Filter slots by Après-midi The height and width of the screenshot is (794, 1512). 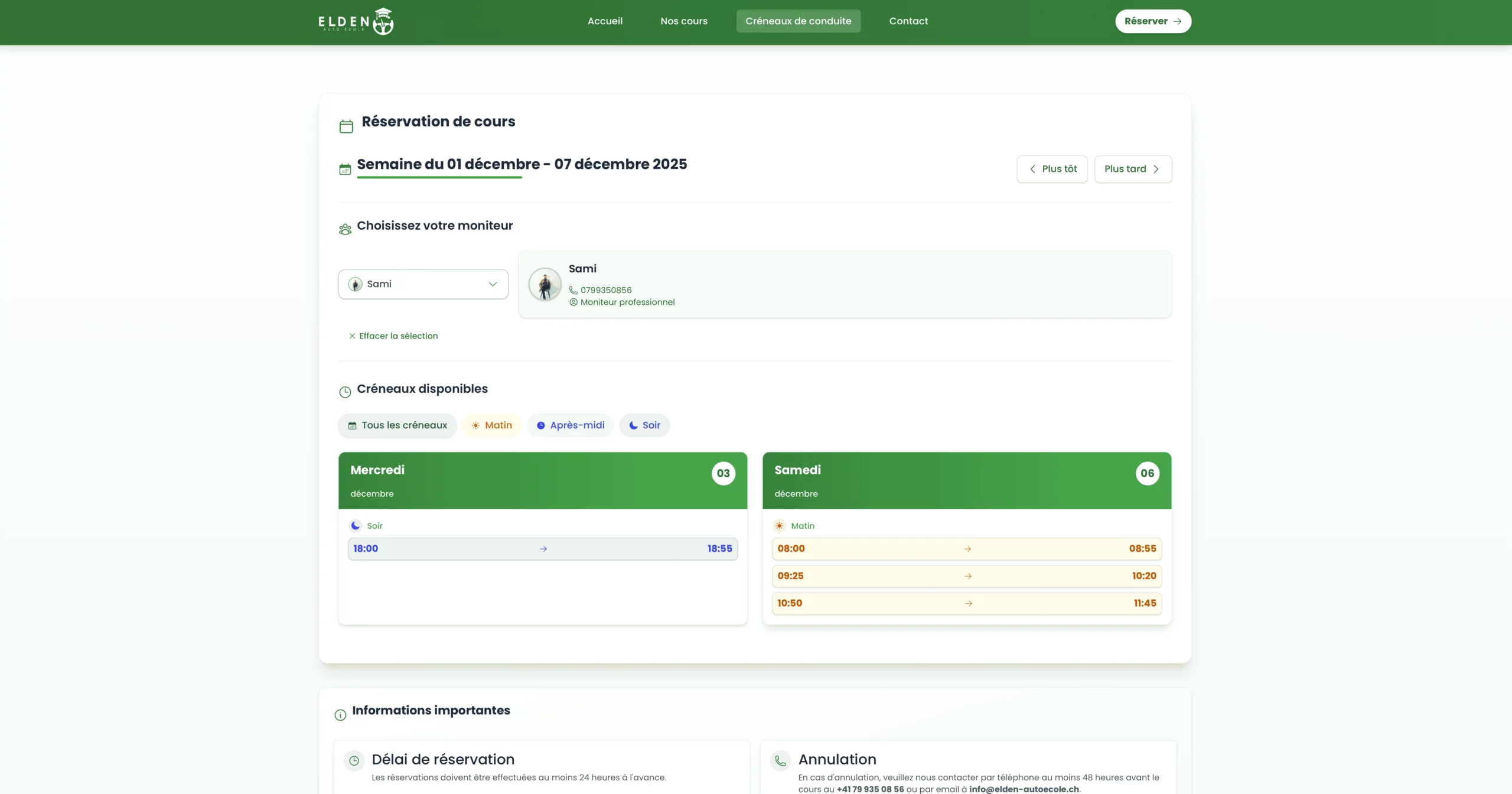click(x=570, y=425)
